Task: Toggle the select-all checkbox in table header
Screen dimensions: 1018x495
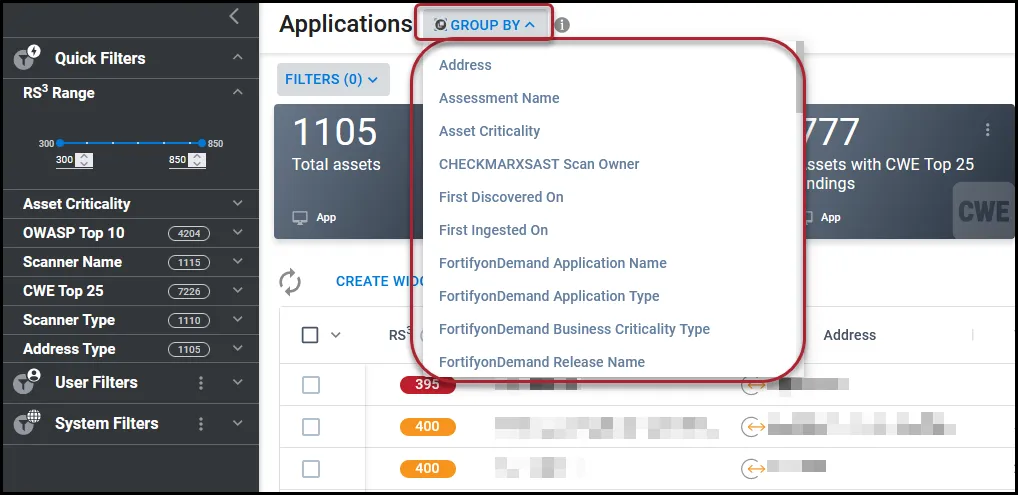Action: (310, 335)
